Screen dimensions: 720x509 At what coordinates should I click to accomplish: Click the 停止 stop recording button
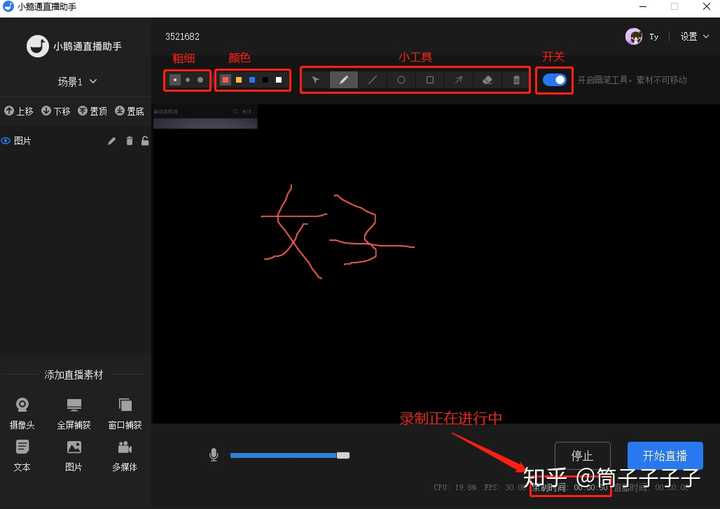582,456
